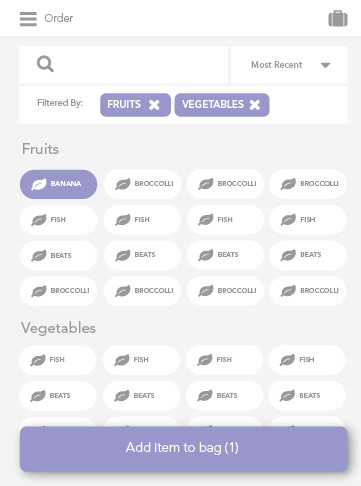Remove the VEGETABLES filter with its X
This screenshot has width=361, height=486.
pyautogui.click(x=255, y=105)
